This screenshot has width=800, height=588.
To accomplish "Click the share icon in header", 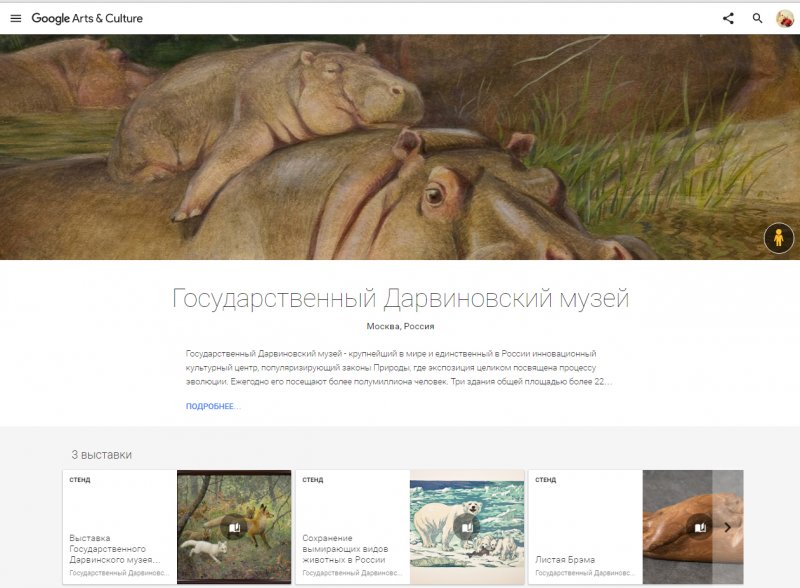I will pyautogui.click(x=728, y=18).
